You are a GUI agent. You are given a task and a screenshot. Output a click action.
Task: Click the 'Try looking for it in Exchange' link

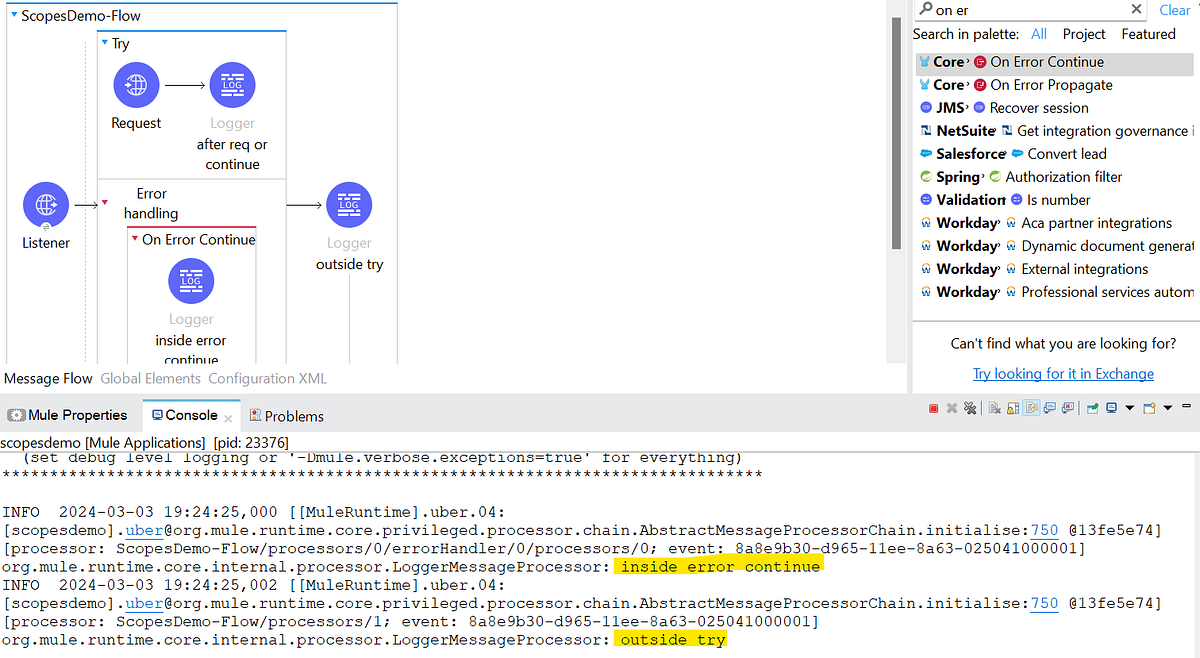[x=1063, y=373]
